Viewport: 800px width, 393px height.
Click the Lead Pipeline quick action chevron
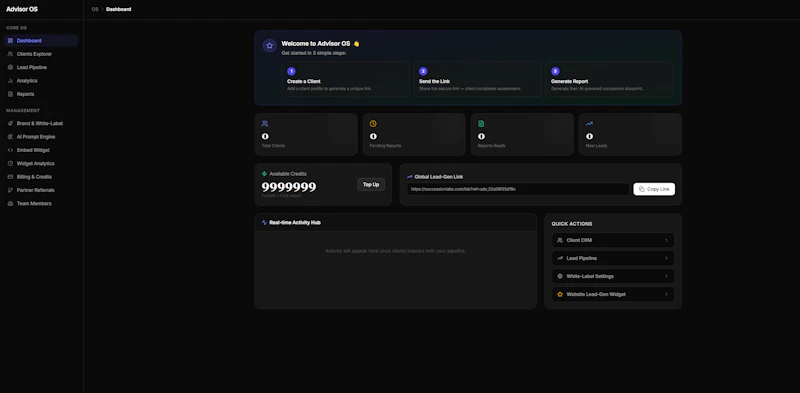(x=666, y=258)
